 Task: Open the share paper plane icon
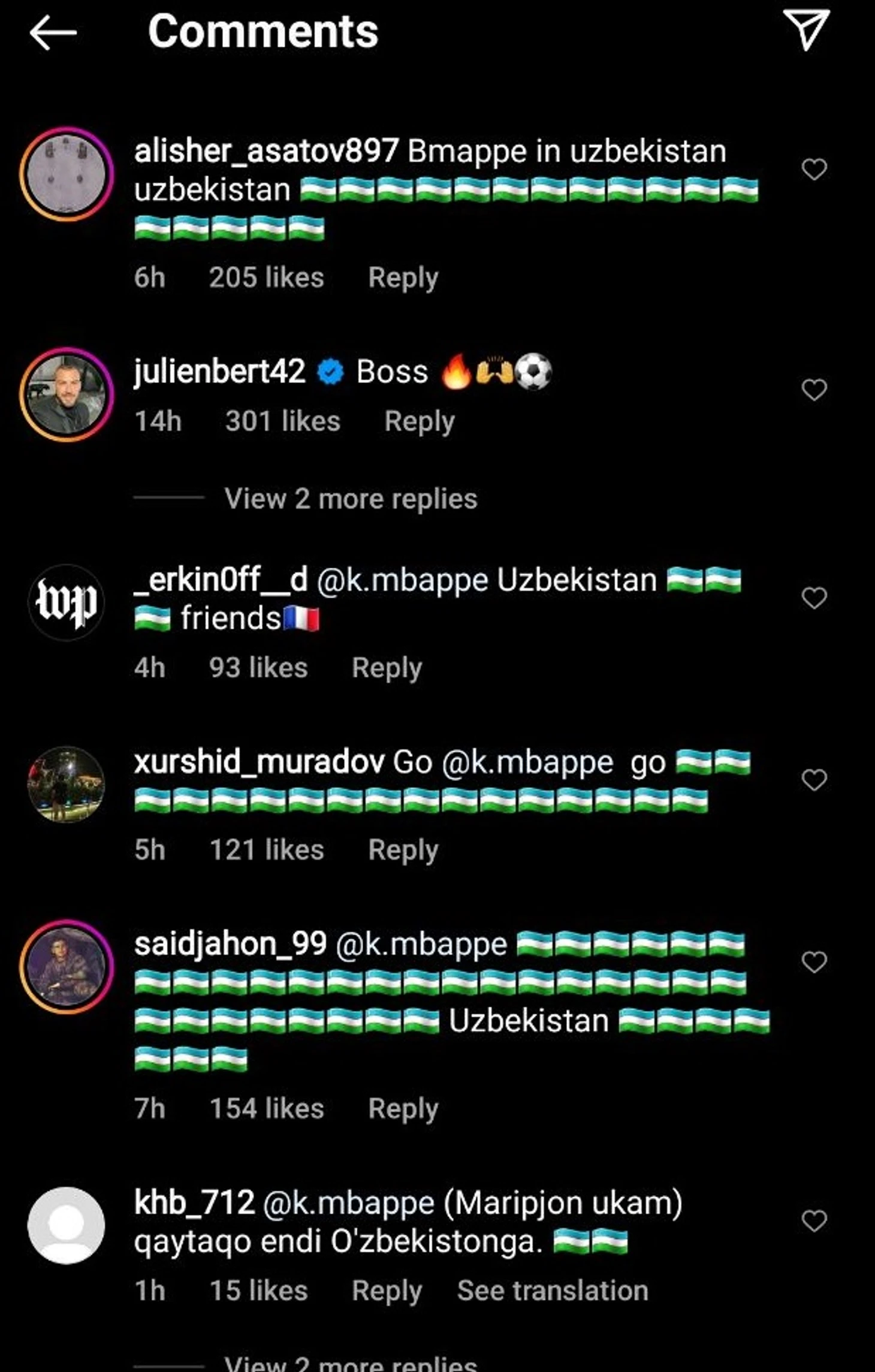(806, 29)
